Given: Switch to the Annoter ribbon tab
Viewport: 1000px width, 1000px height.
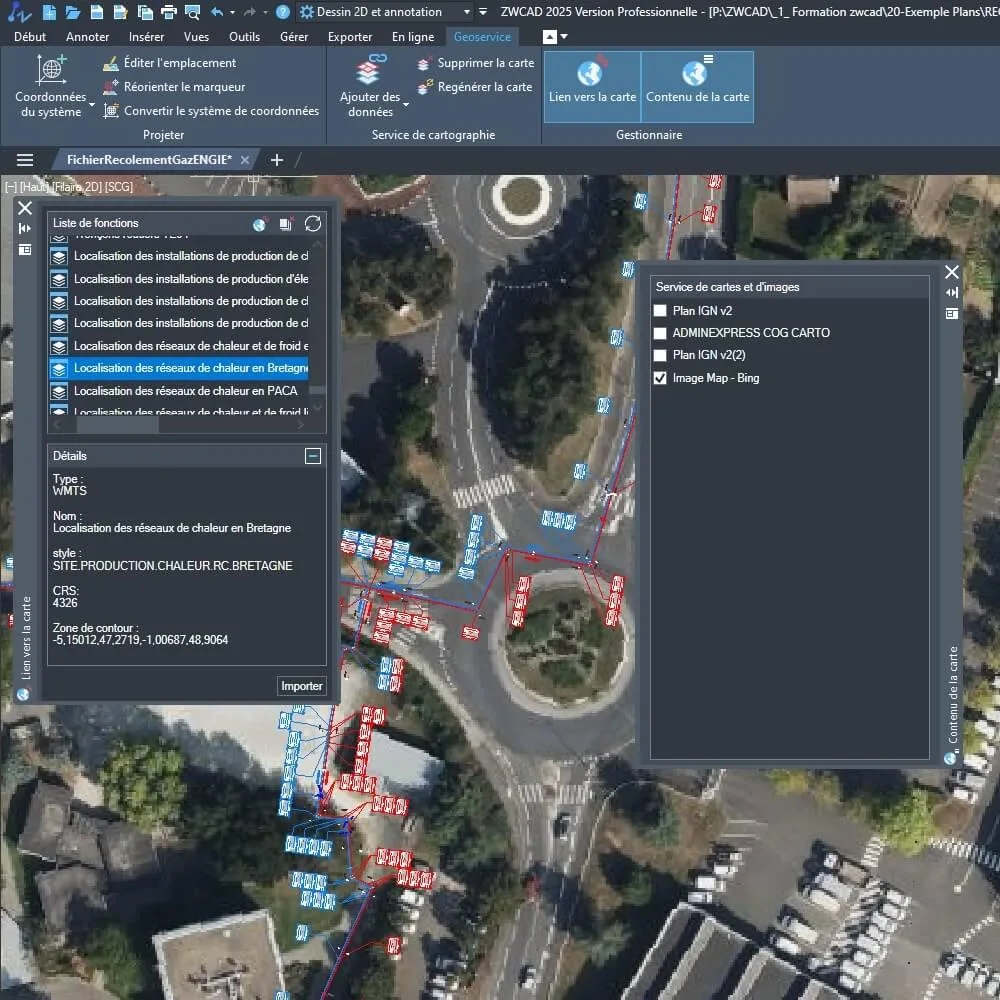Looking at the screenshot, I should [87, 37].
